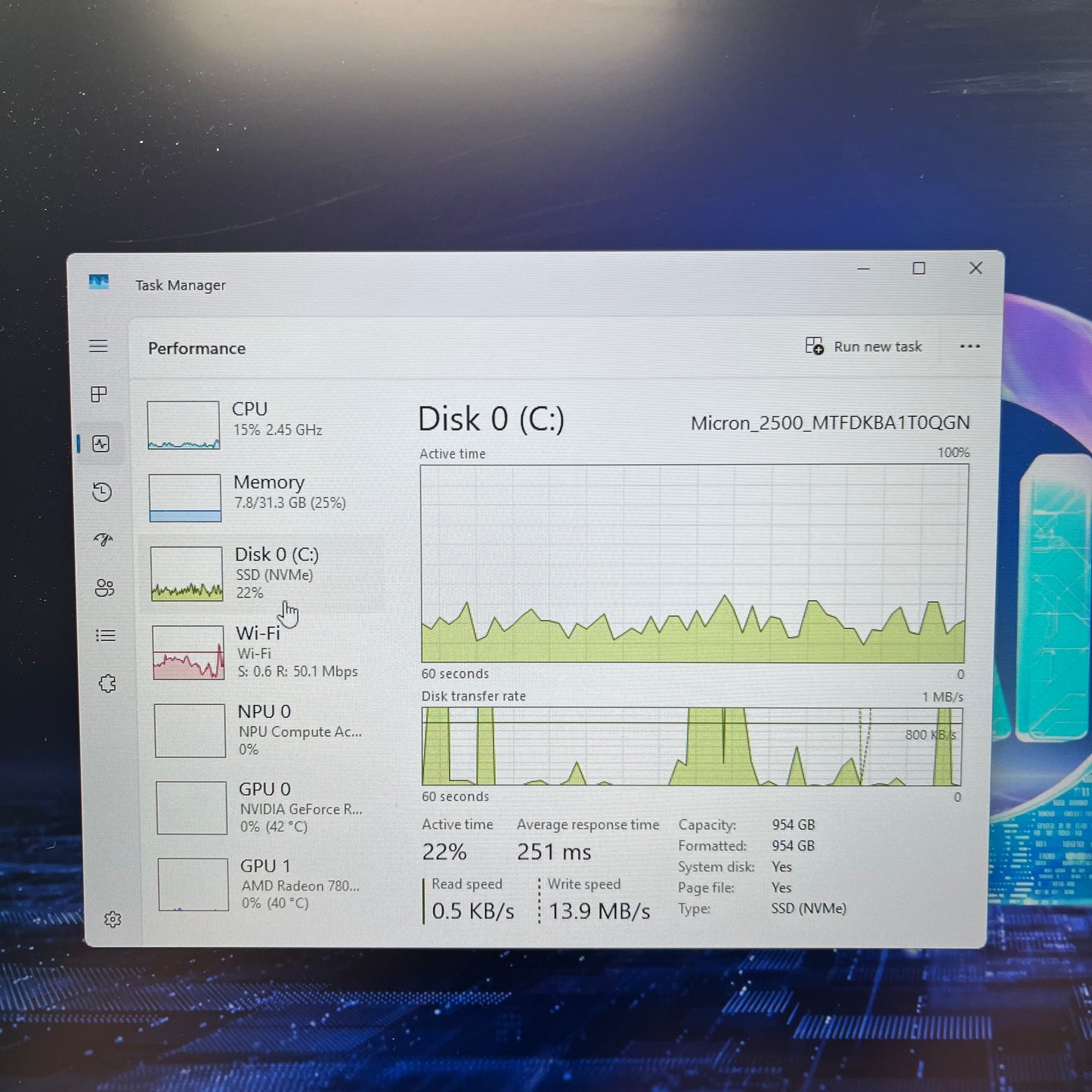Select the Memory performance entry

click(261, 497)
